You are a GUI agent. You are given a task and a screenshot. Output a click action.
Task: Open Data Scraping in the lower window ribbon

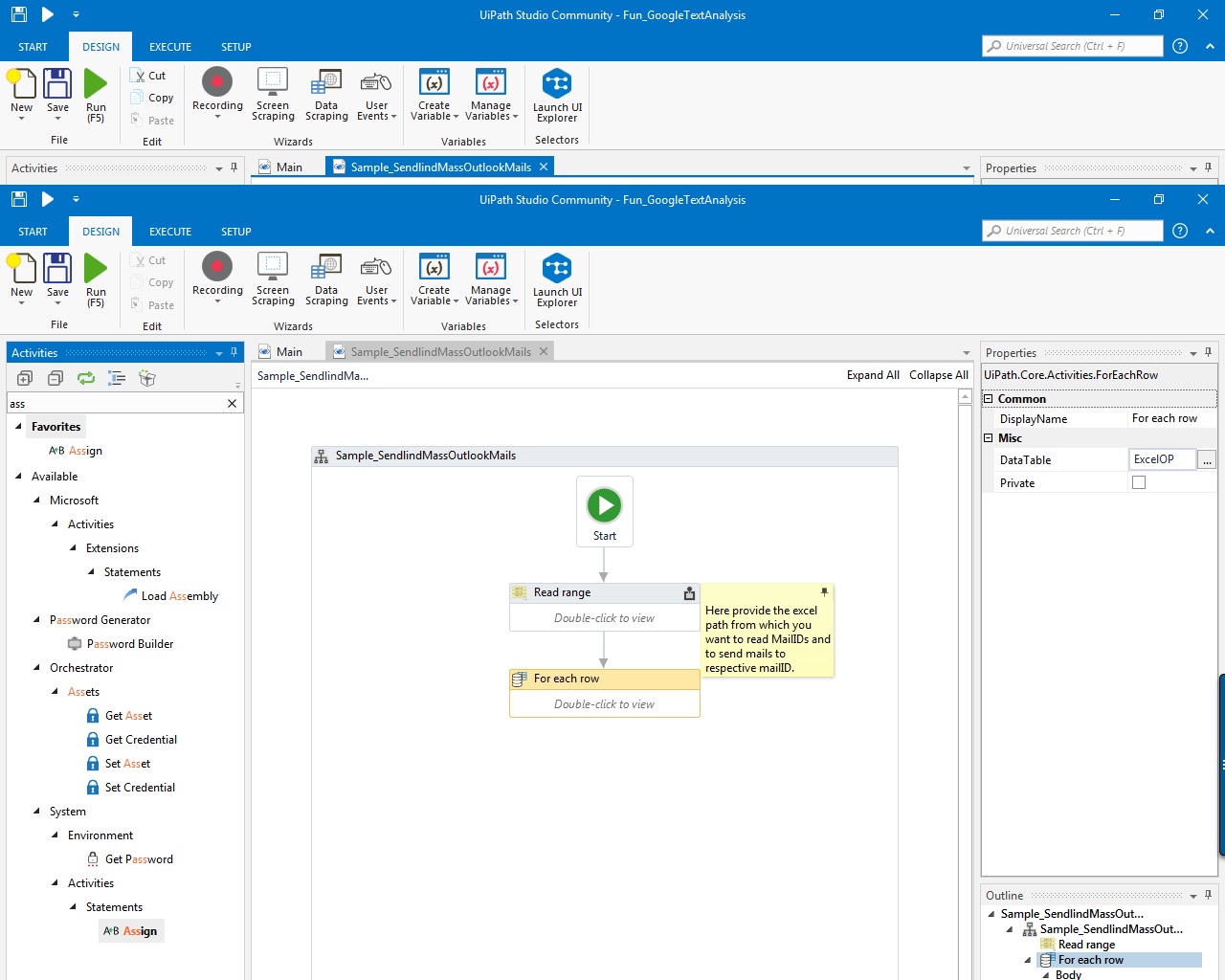coord(326,278)
